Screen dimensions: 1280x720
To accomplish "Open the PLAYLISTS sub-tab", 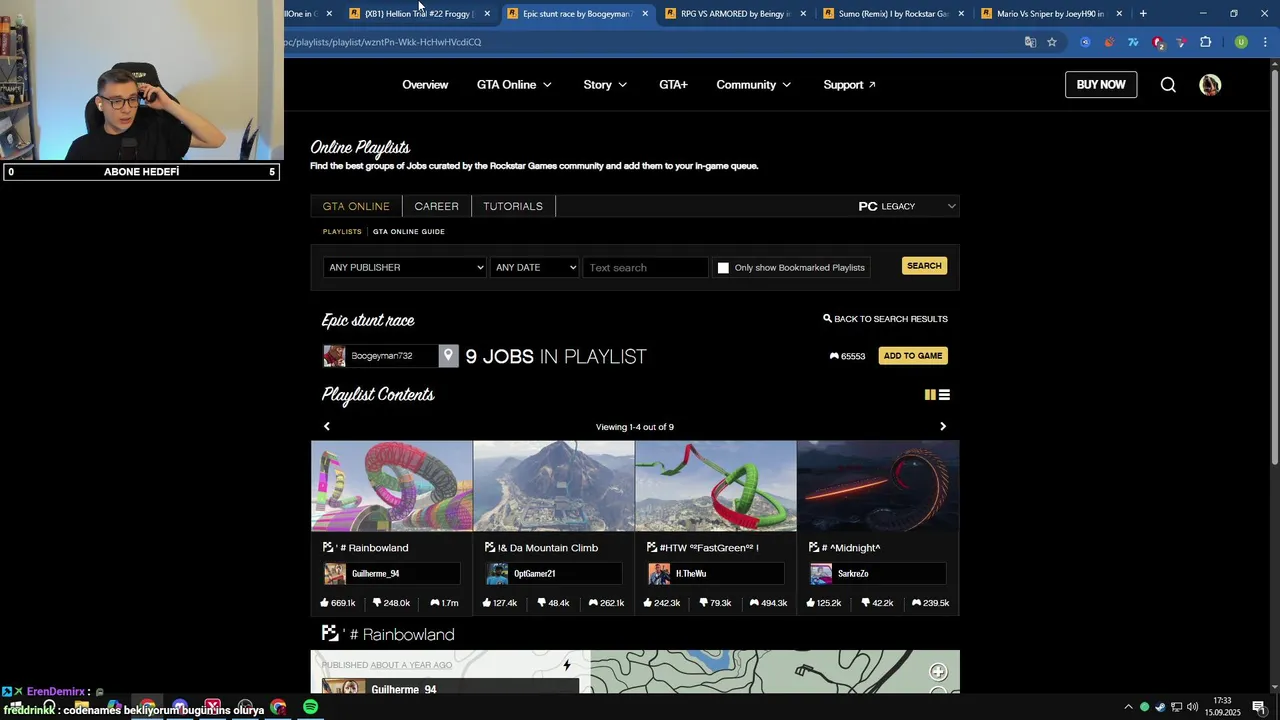I will coord(342,232).
